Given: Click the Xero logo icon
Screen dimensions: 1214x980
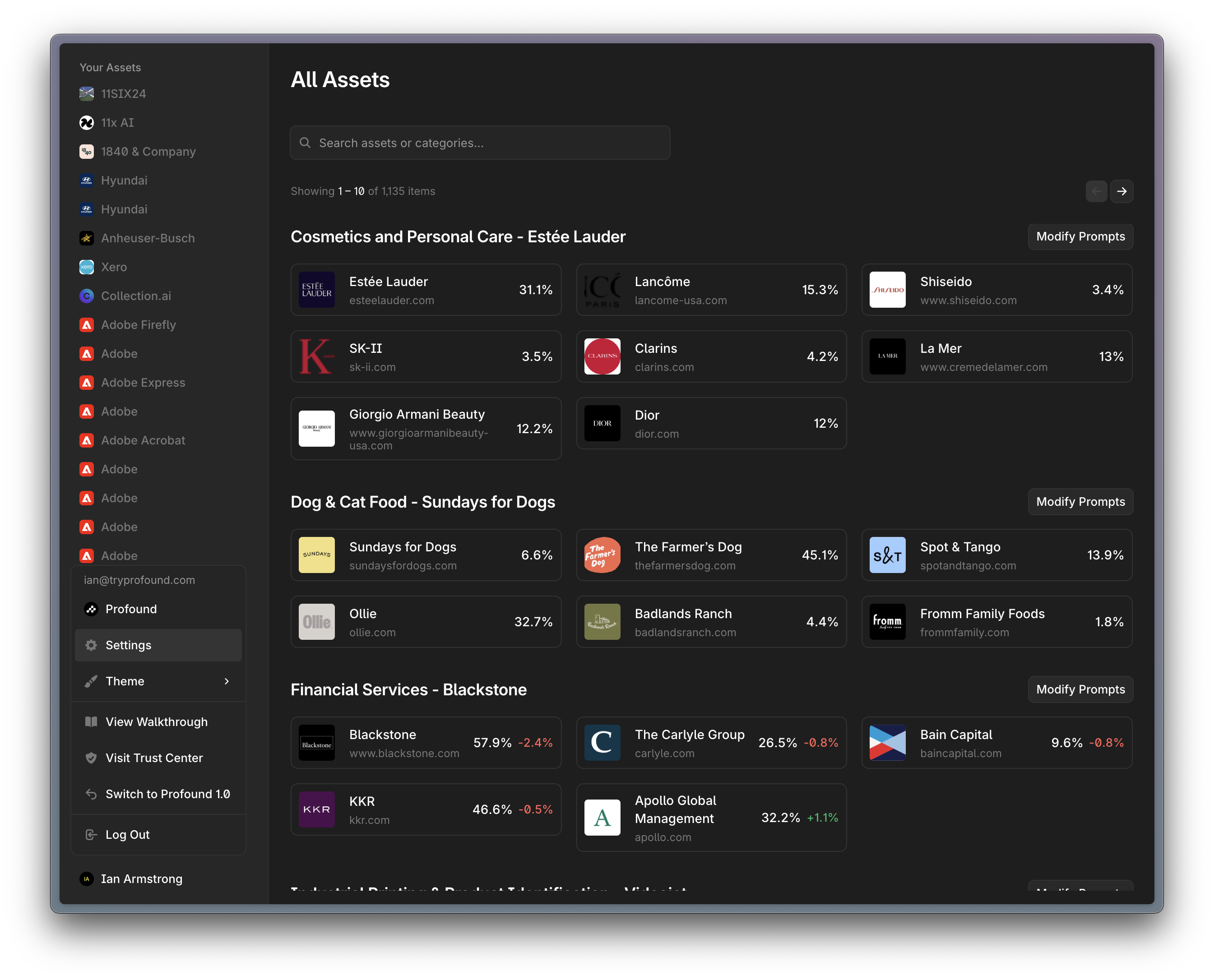Looking at the screenshot, I should (x=86, y=267).
